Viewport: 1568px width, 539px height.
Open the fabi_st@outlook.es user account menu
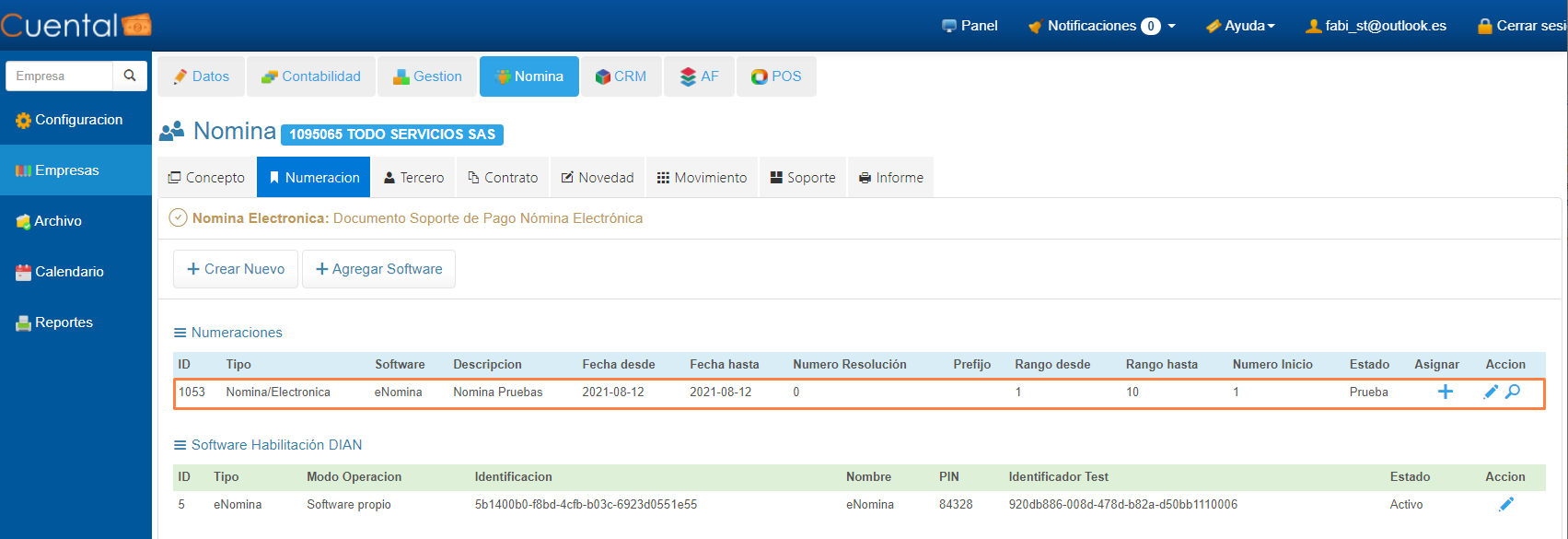tap(1376, 26)
